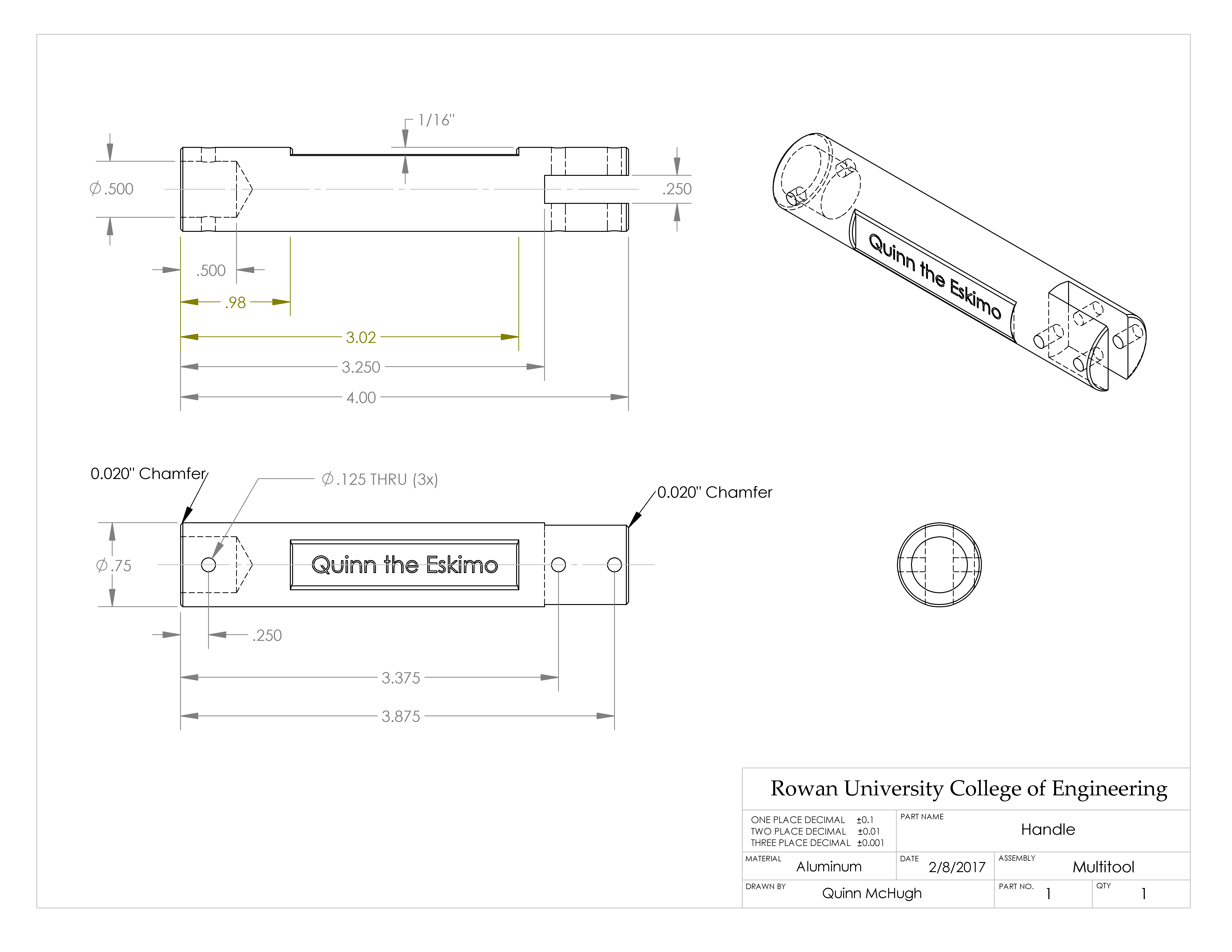This screenshot has height=952, width=1232.
Task: Click the ONE PLACE DECIMAL tolerance line
Action: tap(812, 820)
